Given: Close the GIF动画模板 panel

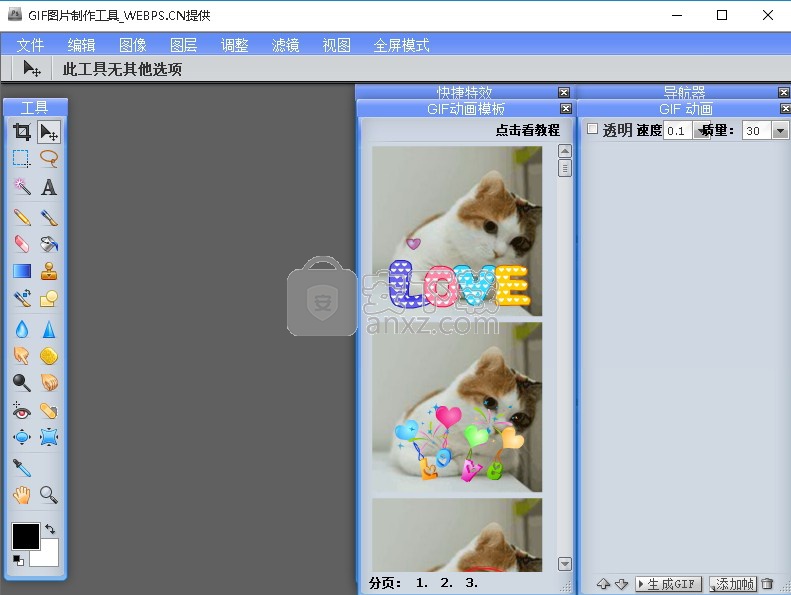Looking at the screenshot, I should click(x=566, y=109).
